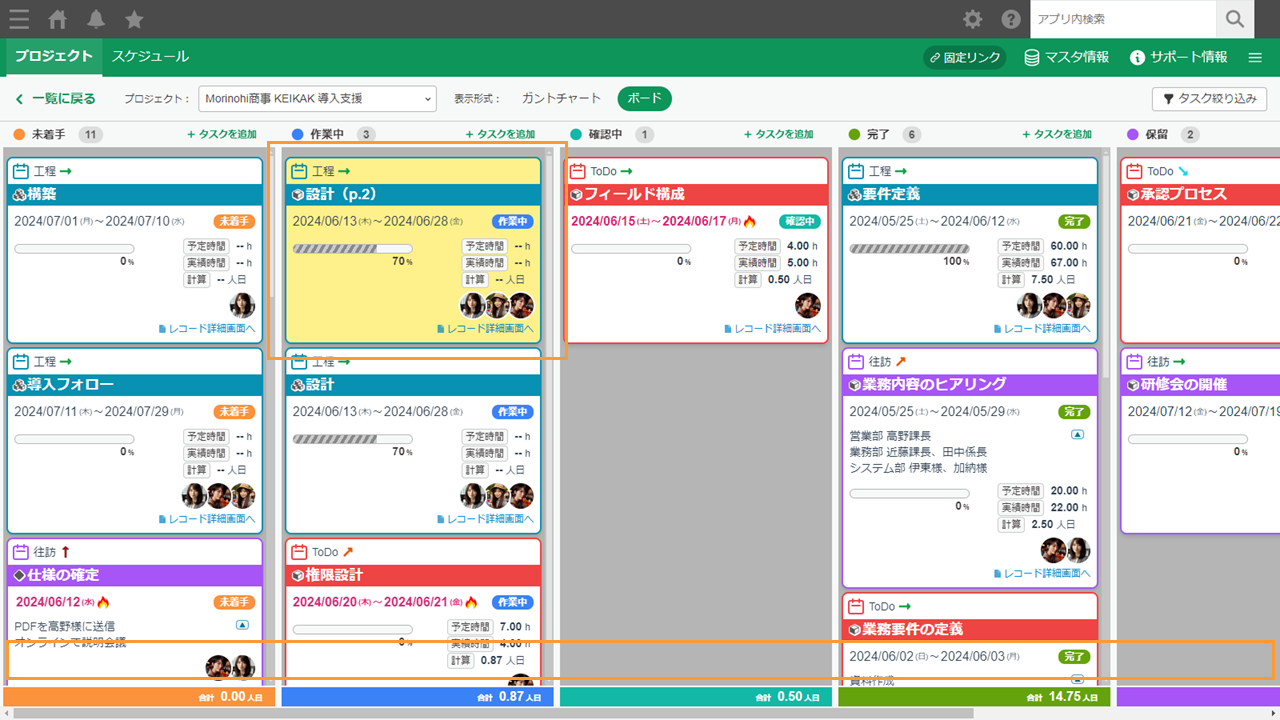This screenshot has height=720, width=1280.
Task: Open the hamburger menu in top bar
Action: (18, 19)
